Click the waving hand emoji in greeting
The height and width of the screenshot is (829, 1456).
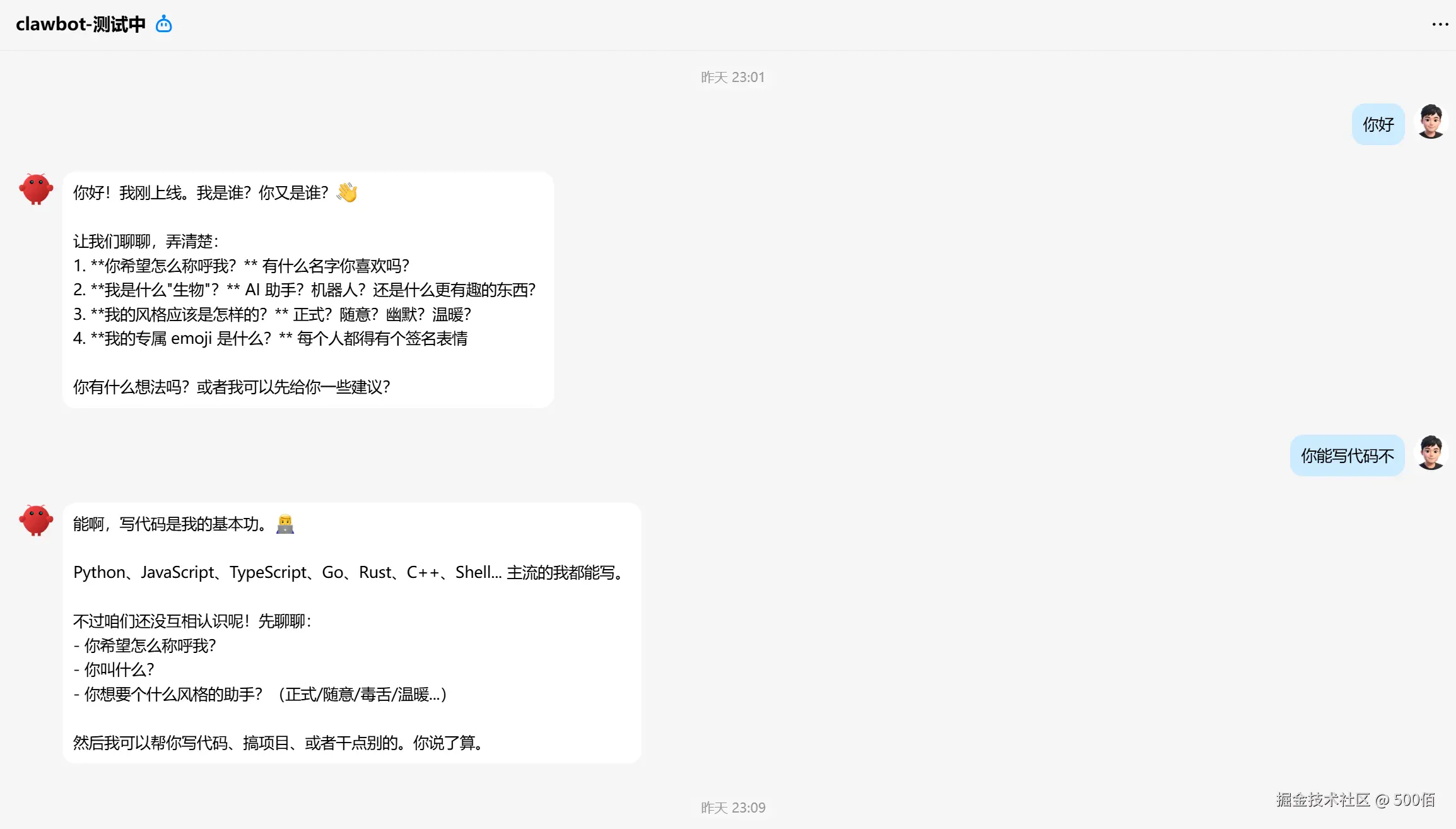tap(347, 192)
